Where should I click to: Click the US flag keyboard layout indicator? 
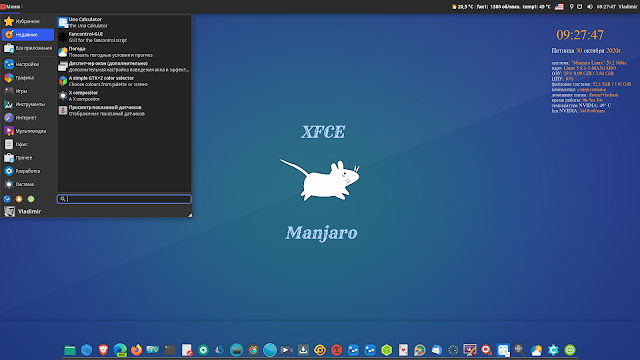(559, 7)
